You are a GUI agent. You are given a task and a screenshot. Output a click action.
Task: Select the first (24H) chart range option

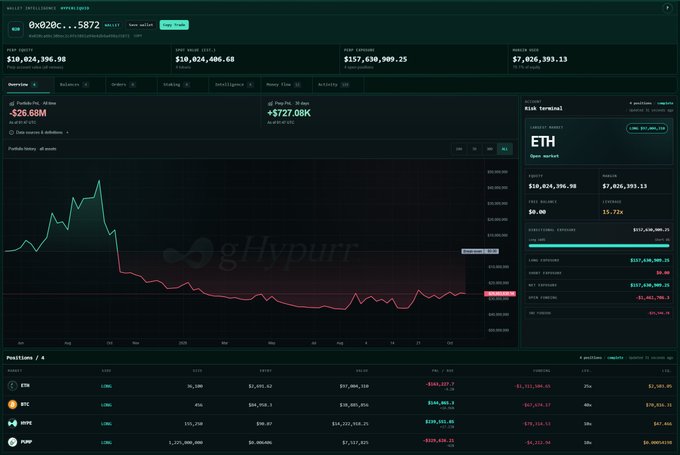coord(459,149)
